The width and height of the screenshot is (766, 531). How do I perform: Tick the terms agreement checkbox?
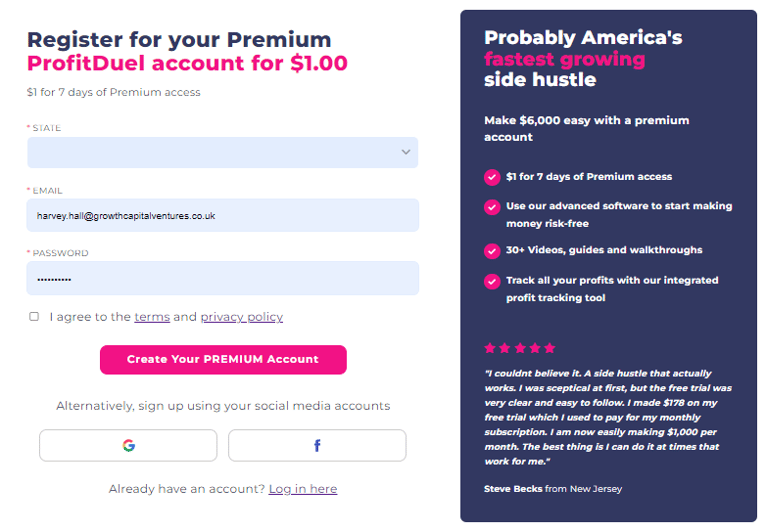point(34,317)
